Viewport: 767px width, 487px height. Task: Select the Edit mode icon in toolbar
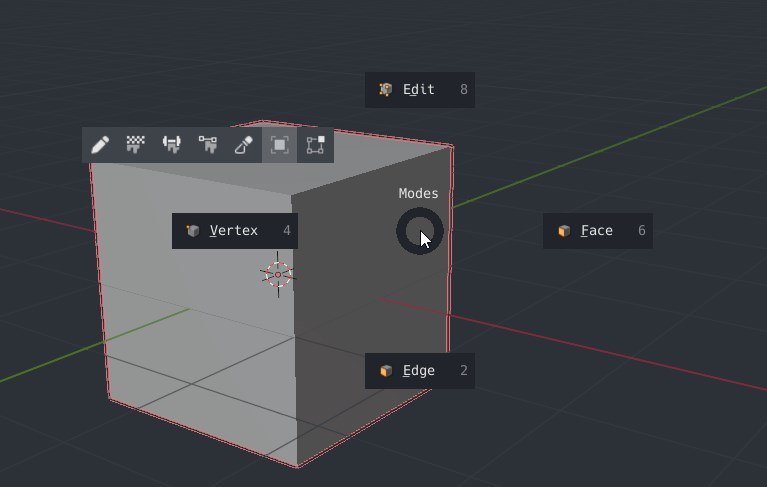point(316,145)
